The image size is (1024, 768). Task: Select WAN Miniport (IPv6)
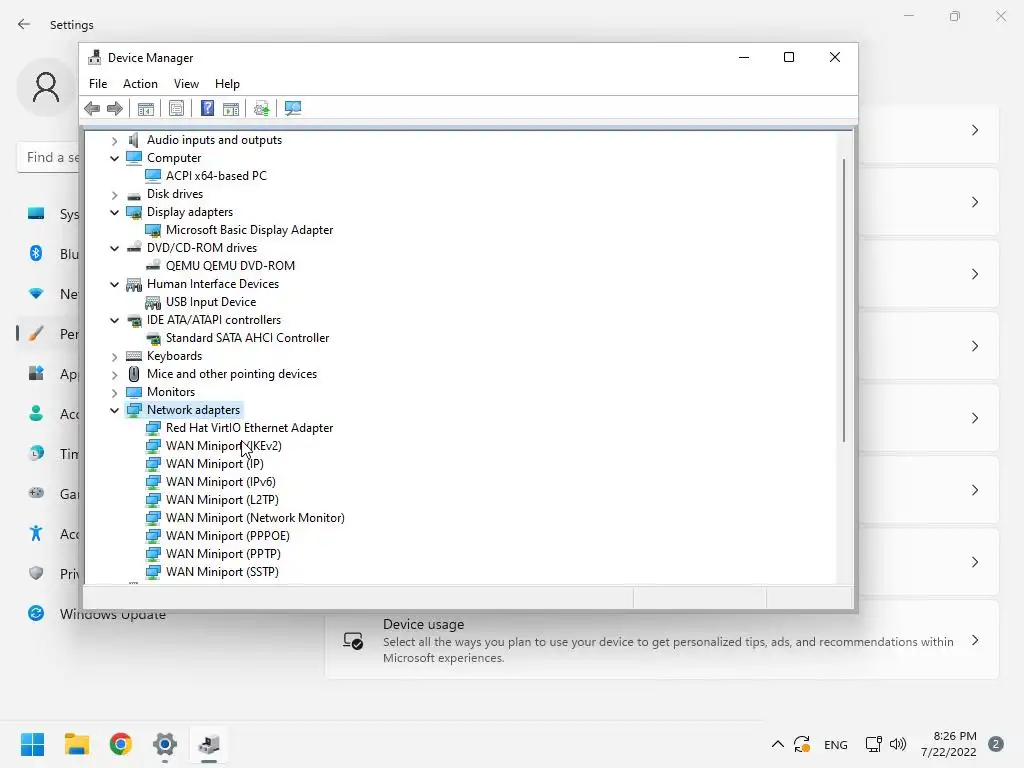pyautogui.click(x=221, y=482)
